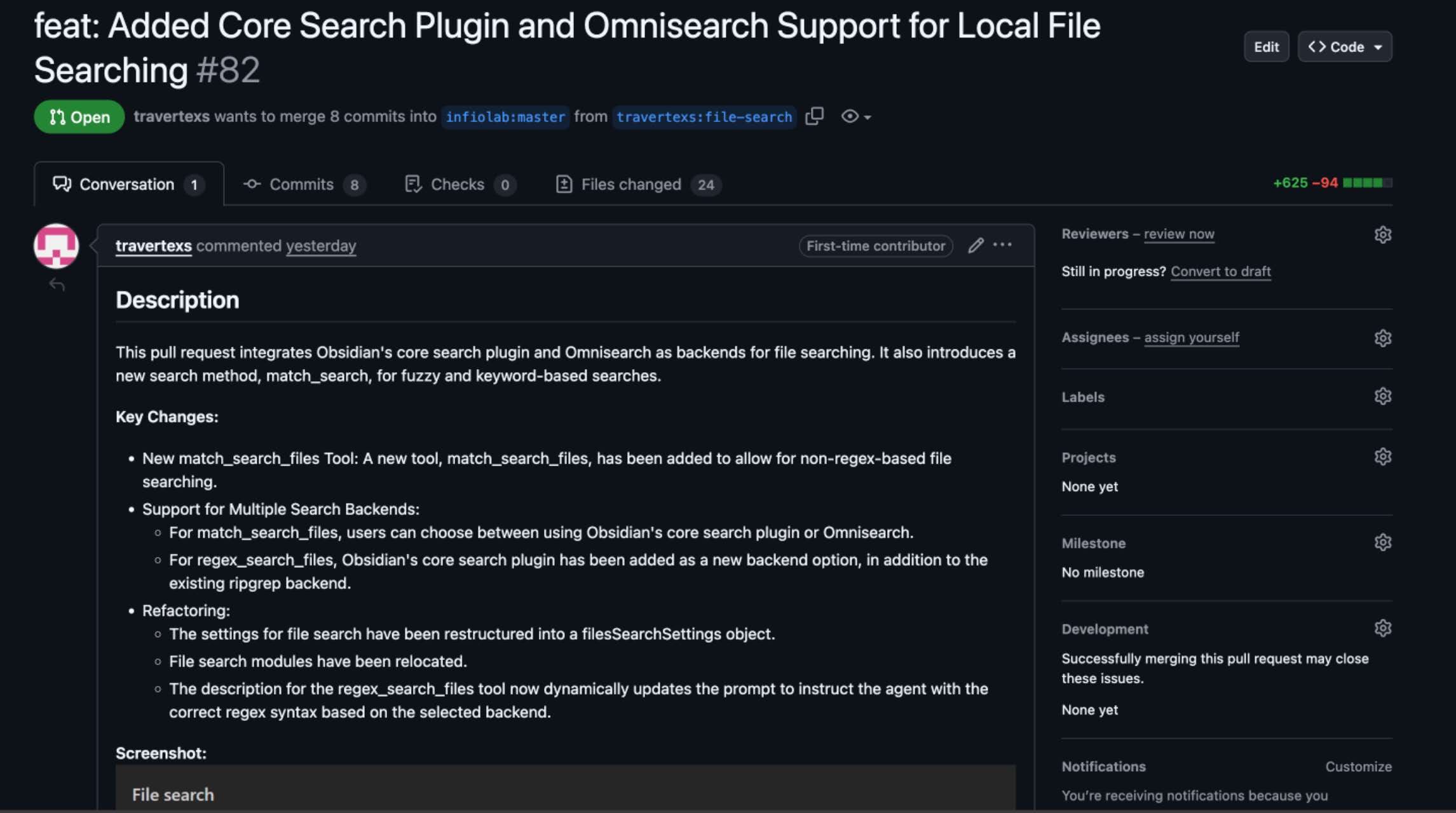
Task: Click the First-time contributor badge
Action: coord(876,246)
